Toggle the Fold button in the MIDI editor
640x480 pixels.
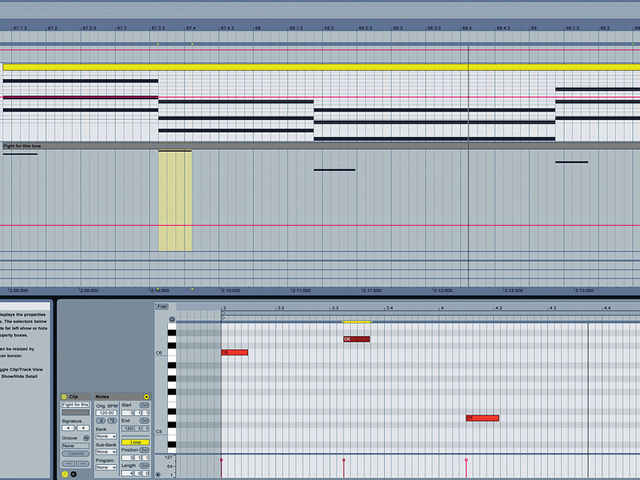(162, 307)
